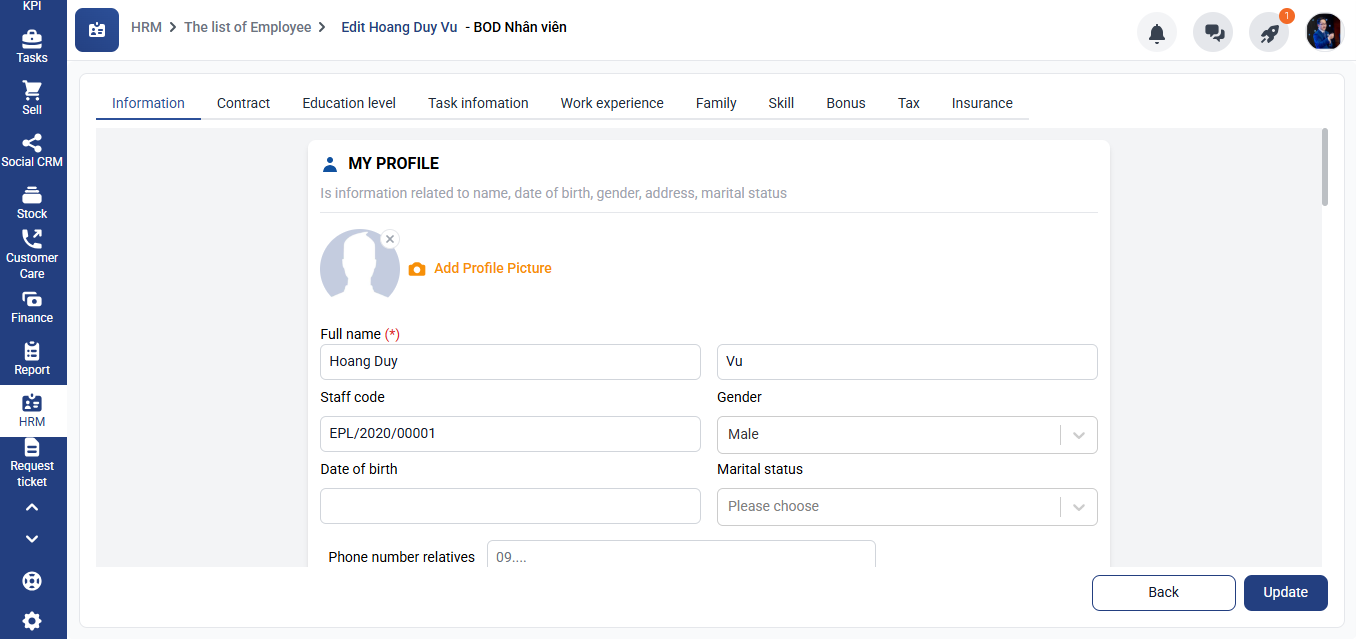Open the Stock module icon
The height and width of the screenshot is (639, 1356).
(32, 195)
